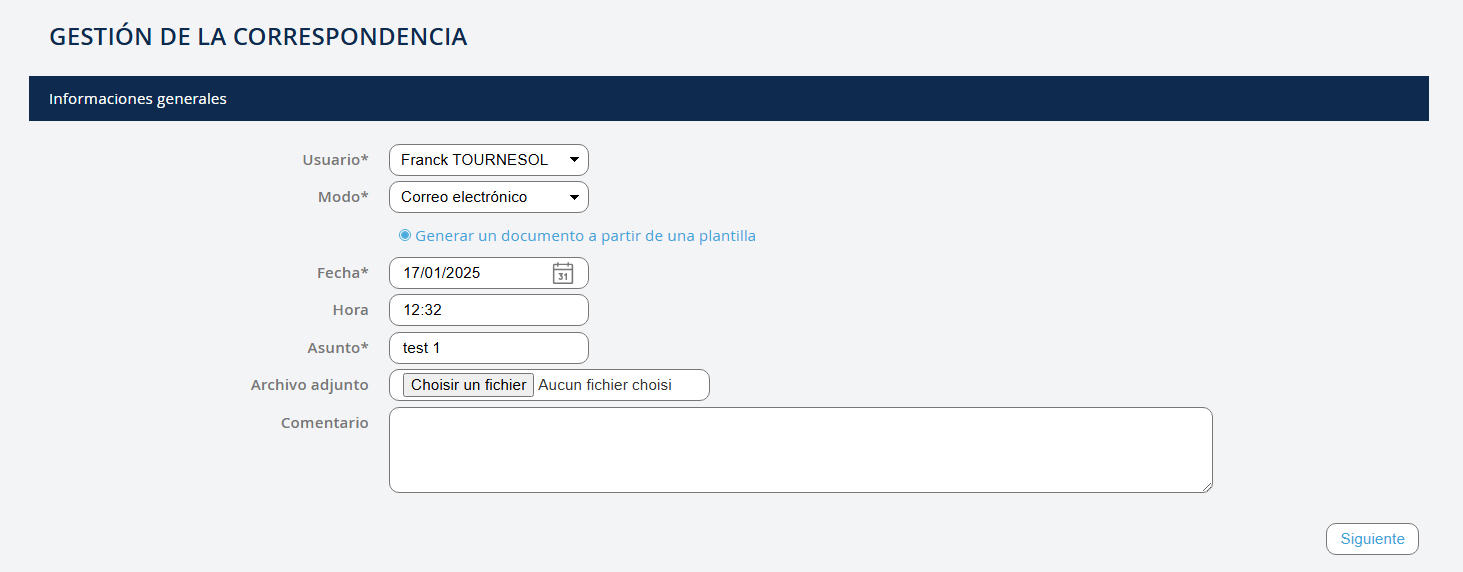Click the Comentario field label
Viewport: 1463px width, 572px height.
324,423
